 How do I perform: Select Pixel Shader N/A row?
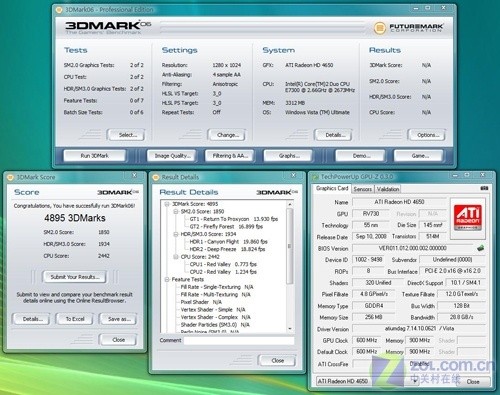(x=201, y=302)
